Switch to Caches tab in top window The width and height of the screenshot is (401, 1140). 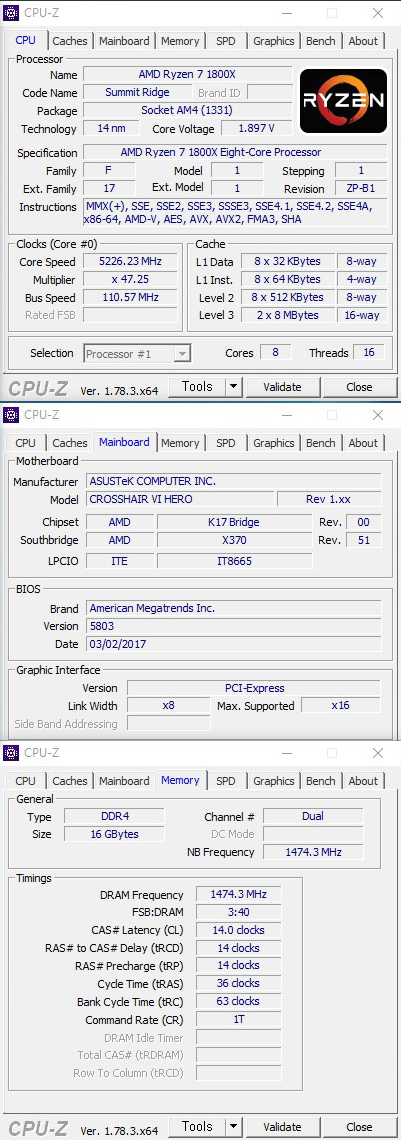pyautogui.click(x=70, y=41)
